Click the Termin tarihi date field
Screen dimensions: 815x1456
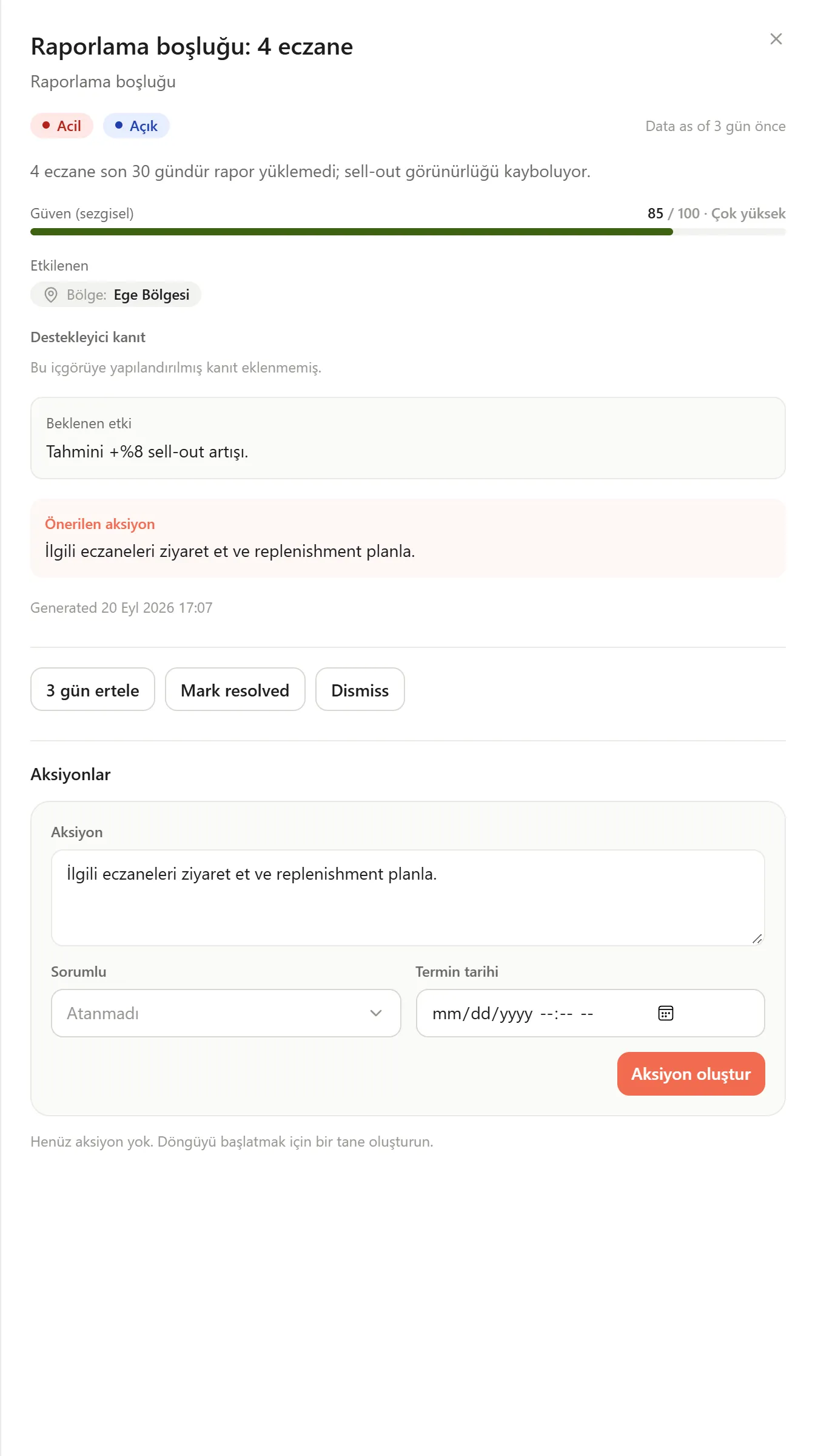pyautogui.click(x=590, y=1013)
